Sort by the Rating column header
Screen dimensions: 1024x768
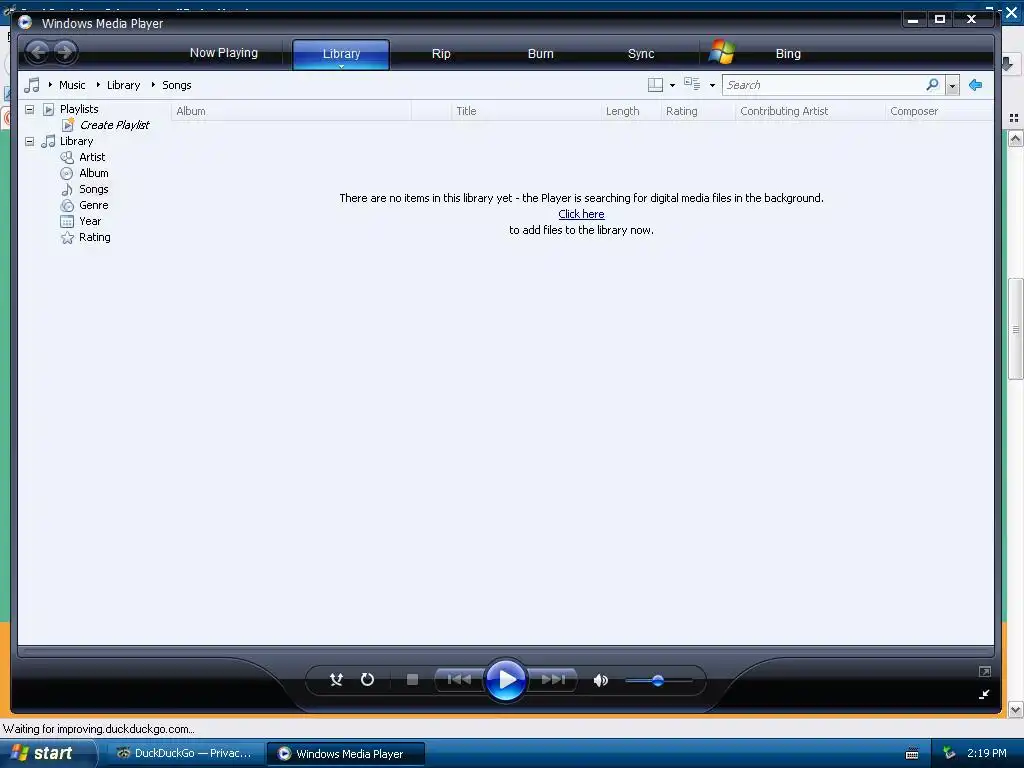(x=698, y=111)
